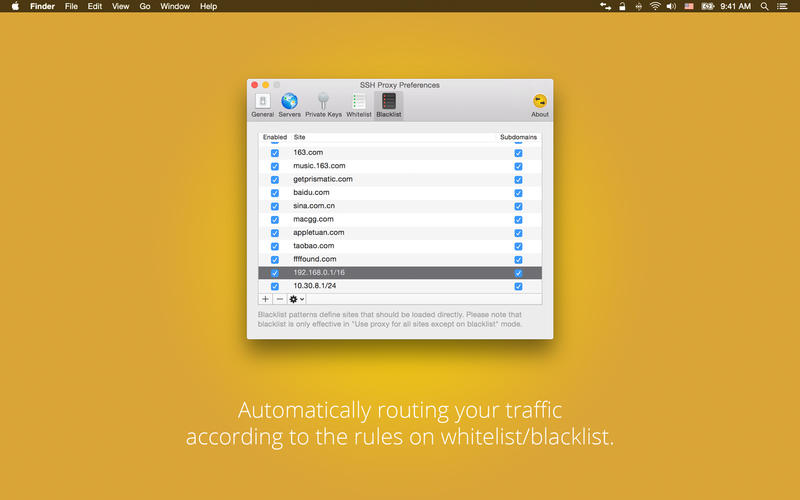This screenshot has width=800, height=500.
Task: Disable the baidu.com Enabled checkbox
Action: pyautogui.click(x=275, y=193)
